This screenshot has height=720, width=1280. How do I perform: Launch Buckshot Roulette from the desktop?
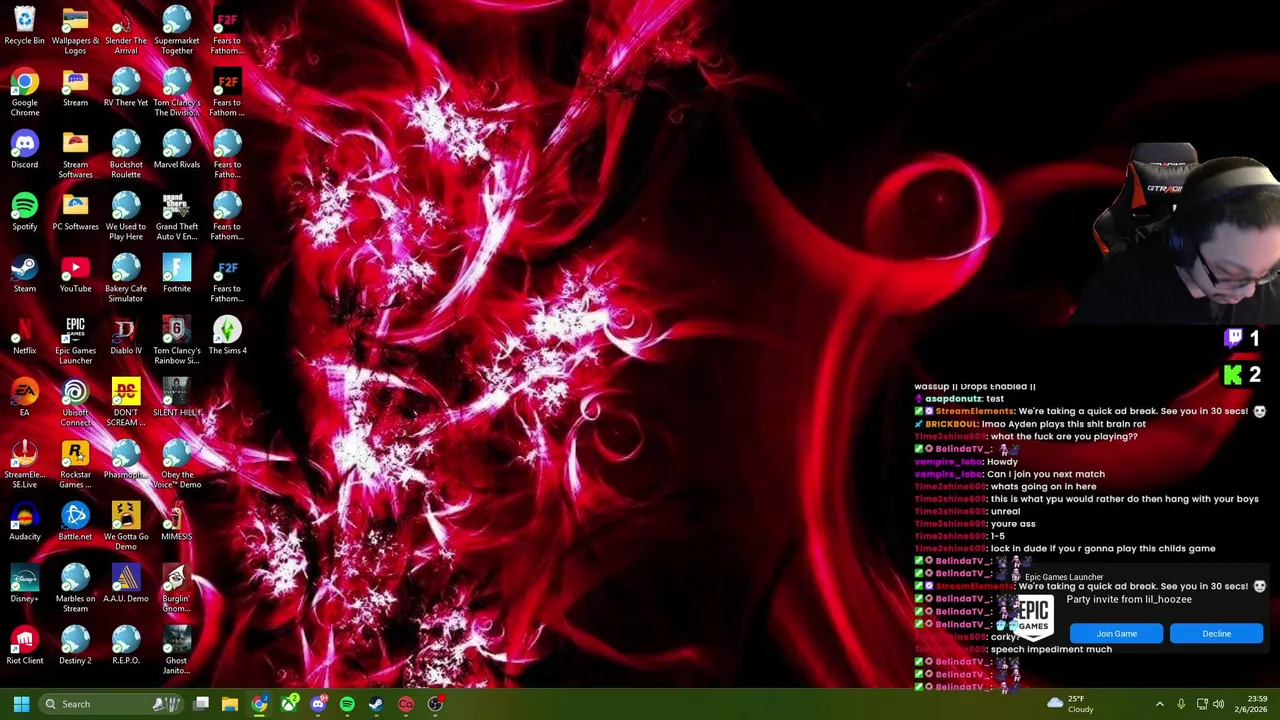(x=126, y=155)
